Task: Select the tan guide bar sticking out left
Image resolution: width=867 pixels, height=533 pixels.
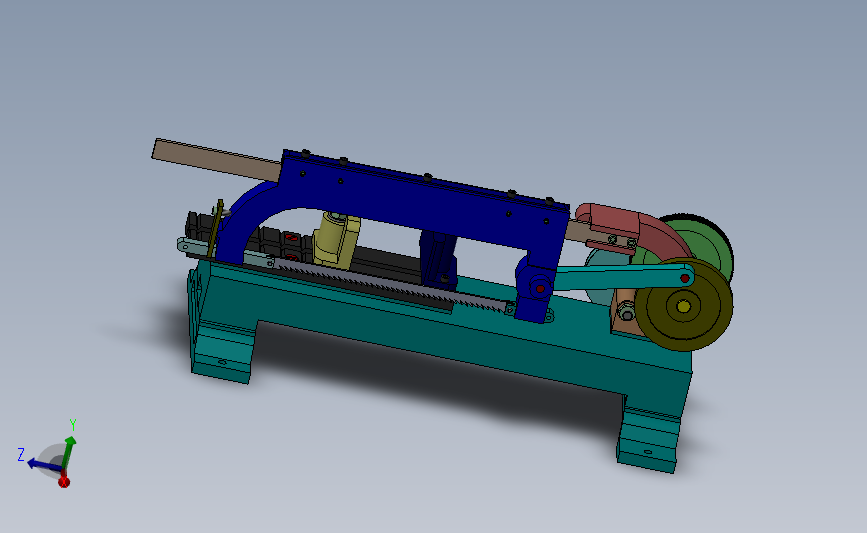Action: (x=216, y=159)
